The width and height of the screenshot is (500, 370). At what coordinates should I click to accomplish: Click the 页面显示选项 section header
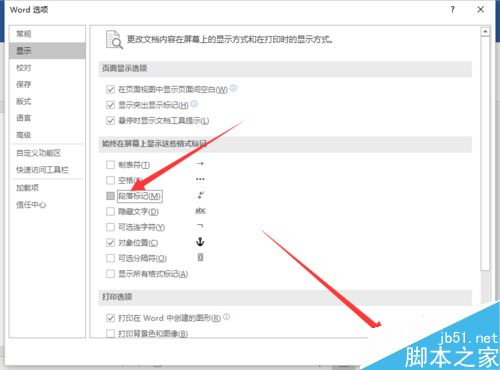[x=285, y=69]
